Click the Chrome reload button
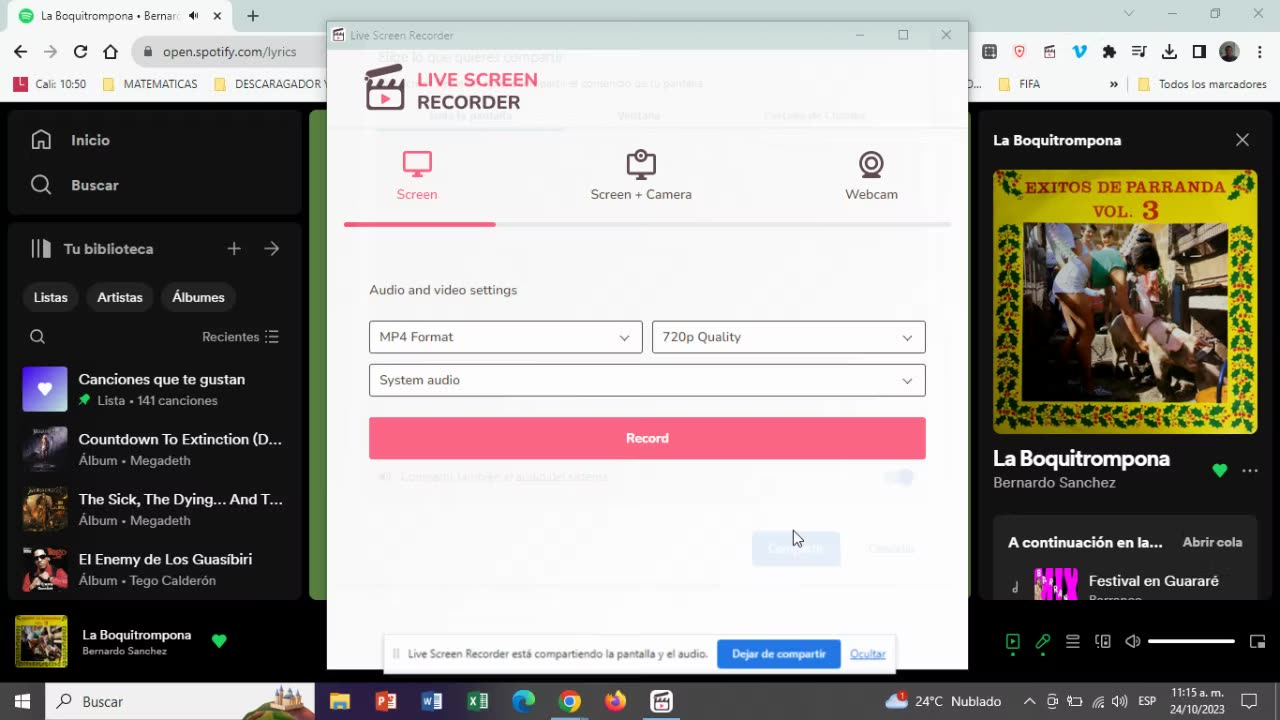The width and height of the screenshot is (1280, 720). (80, 52)
